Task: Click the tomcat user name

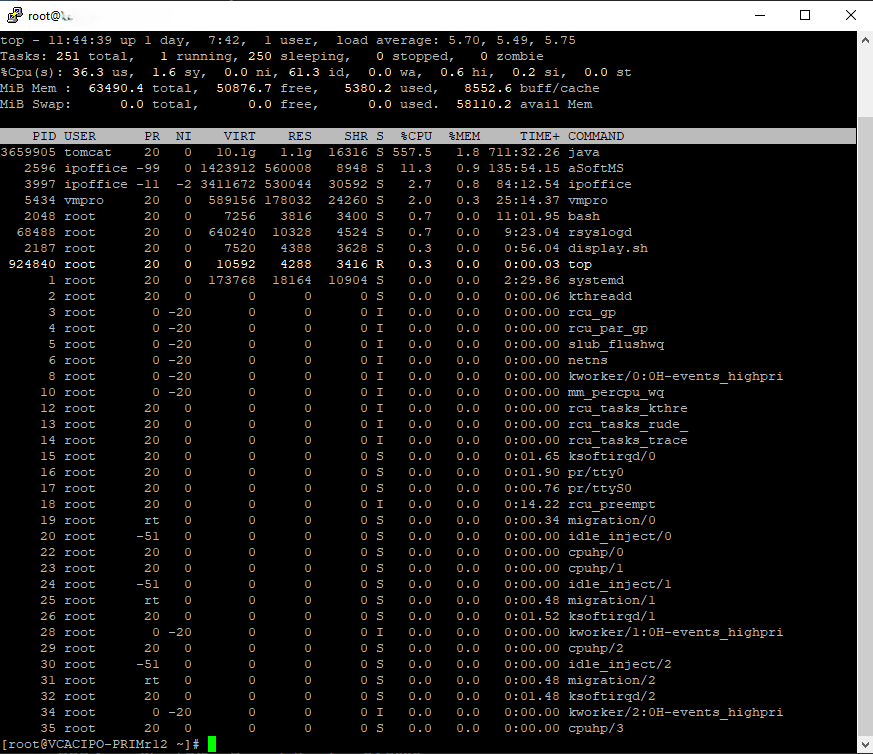Action: [88, 153]
